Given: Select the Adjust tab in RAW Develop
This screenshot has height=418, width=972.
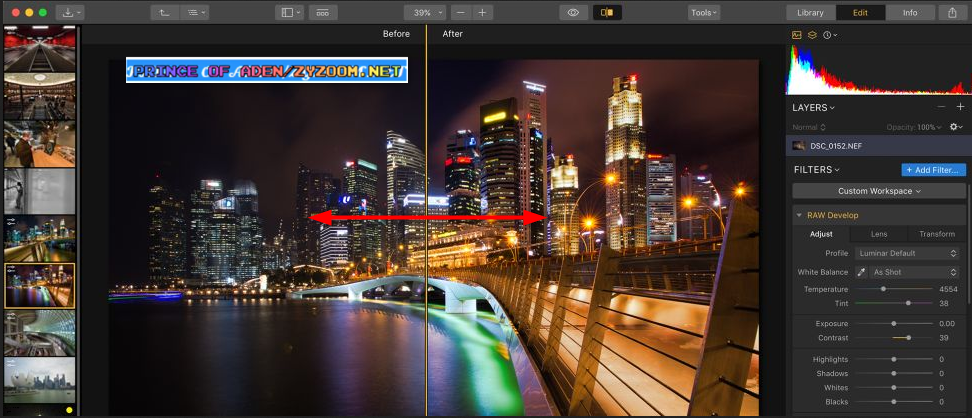Looking at the screenshot, I should point(821,234).
